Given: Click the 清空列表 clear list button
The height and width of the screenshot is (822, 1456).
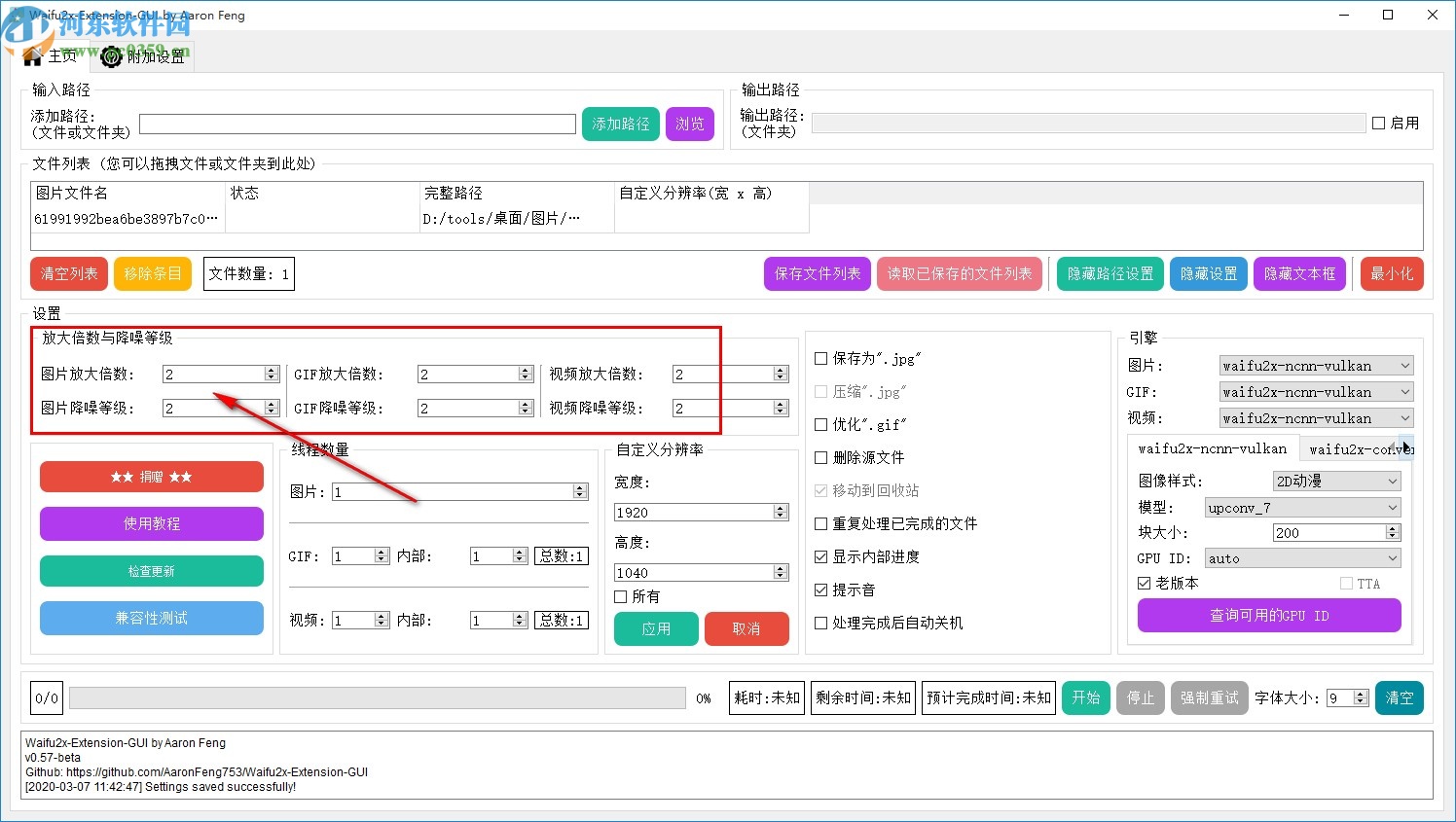Looking at the screenshot, I should coord(68,273).
